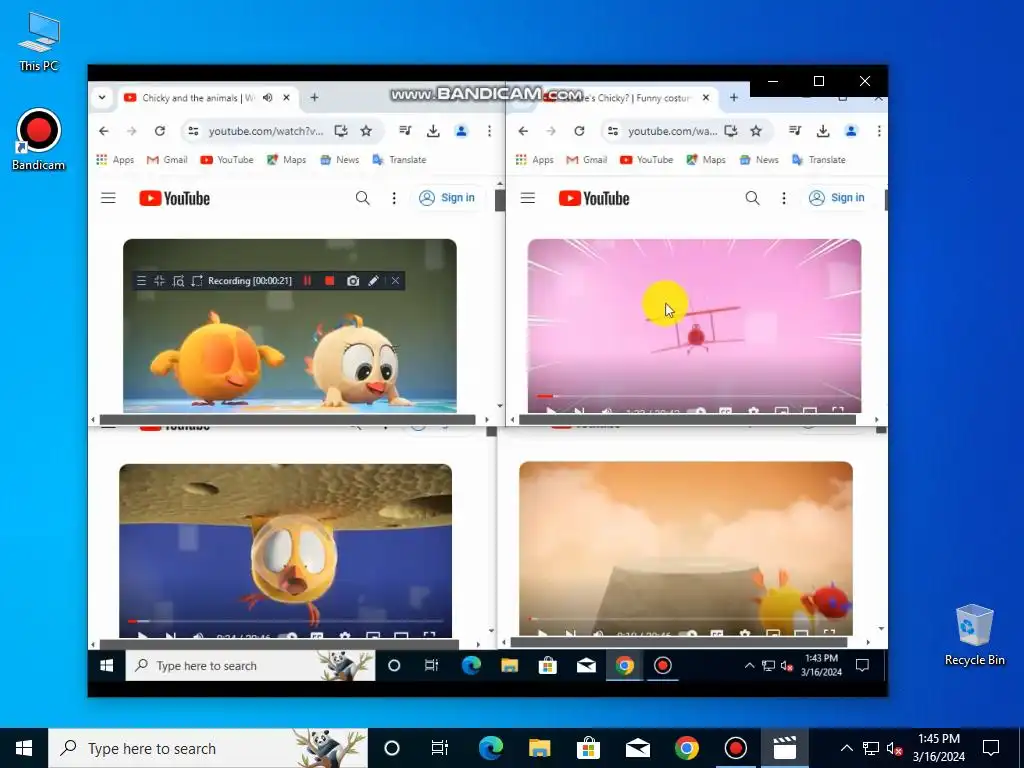Open Downloads in top-left Chrome toolbar

pos(433,131)
